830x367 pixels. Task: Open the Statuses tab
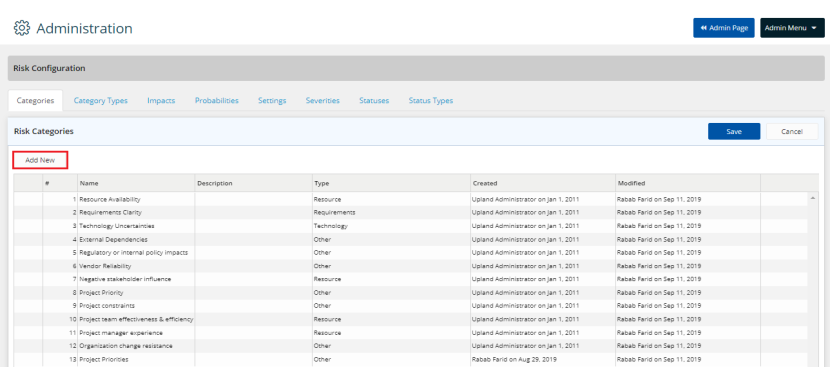pyautogui.click(x=374, y=101)
